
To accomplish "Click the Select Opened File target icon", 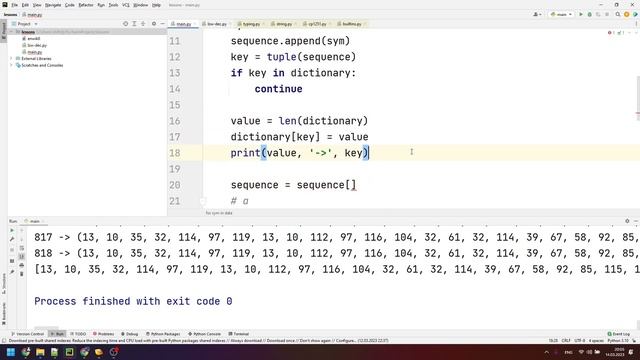I will pyautogui.click(x=125, y=24).
